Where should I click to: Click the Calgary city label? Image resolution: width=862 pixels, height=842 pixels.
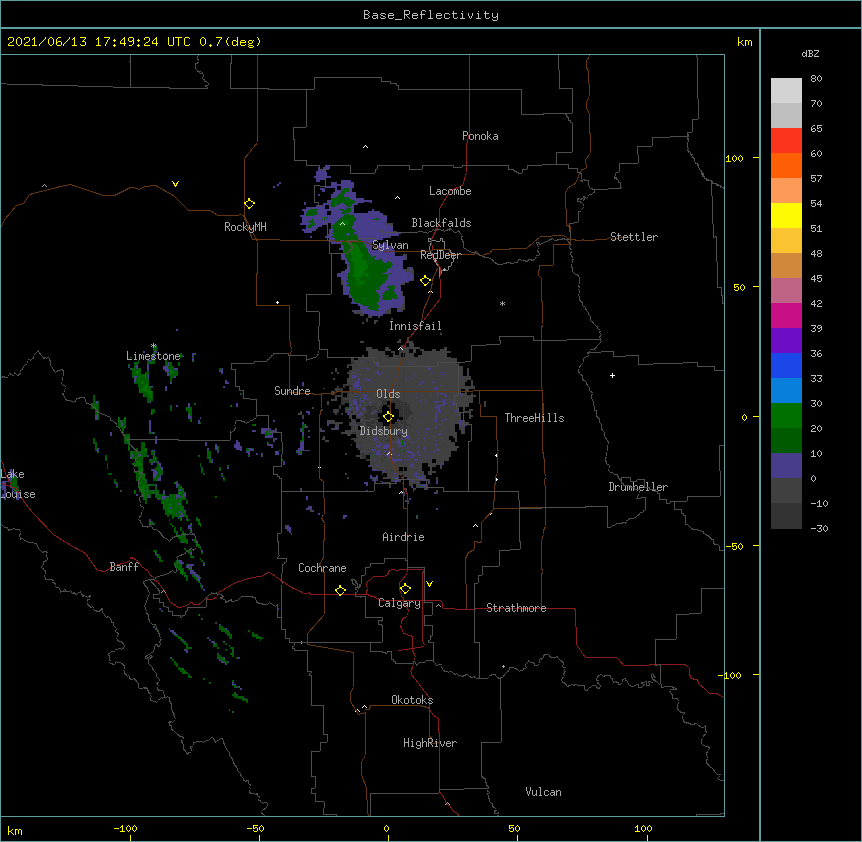(399, 603)
